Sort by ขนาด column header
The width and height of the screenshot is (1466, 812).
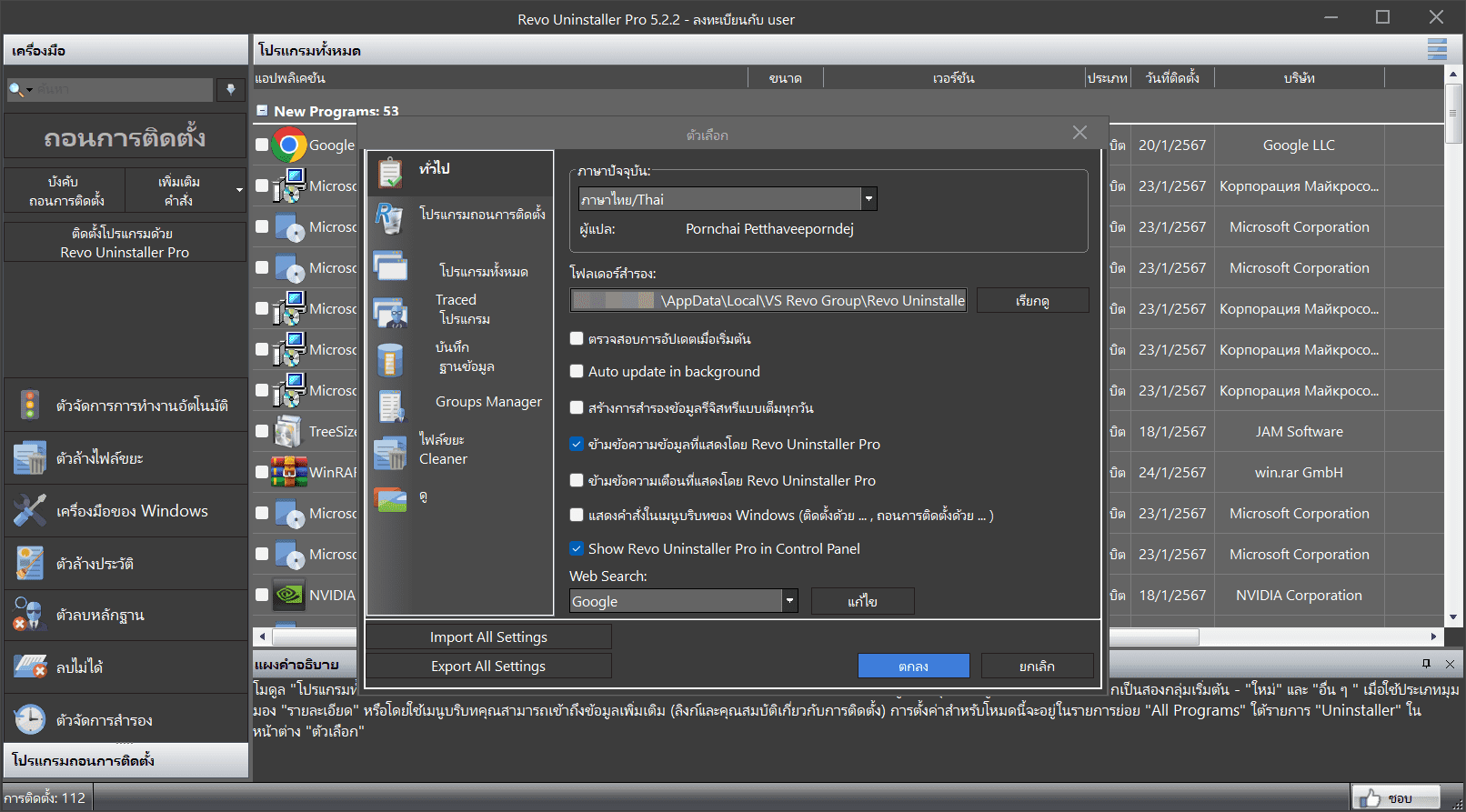point(785,78)
